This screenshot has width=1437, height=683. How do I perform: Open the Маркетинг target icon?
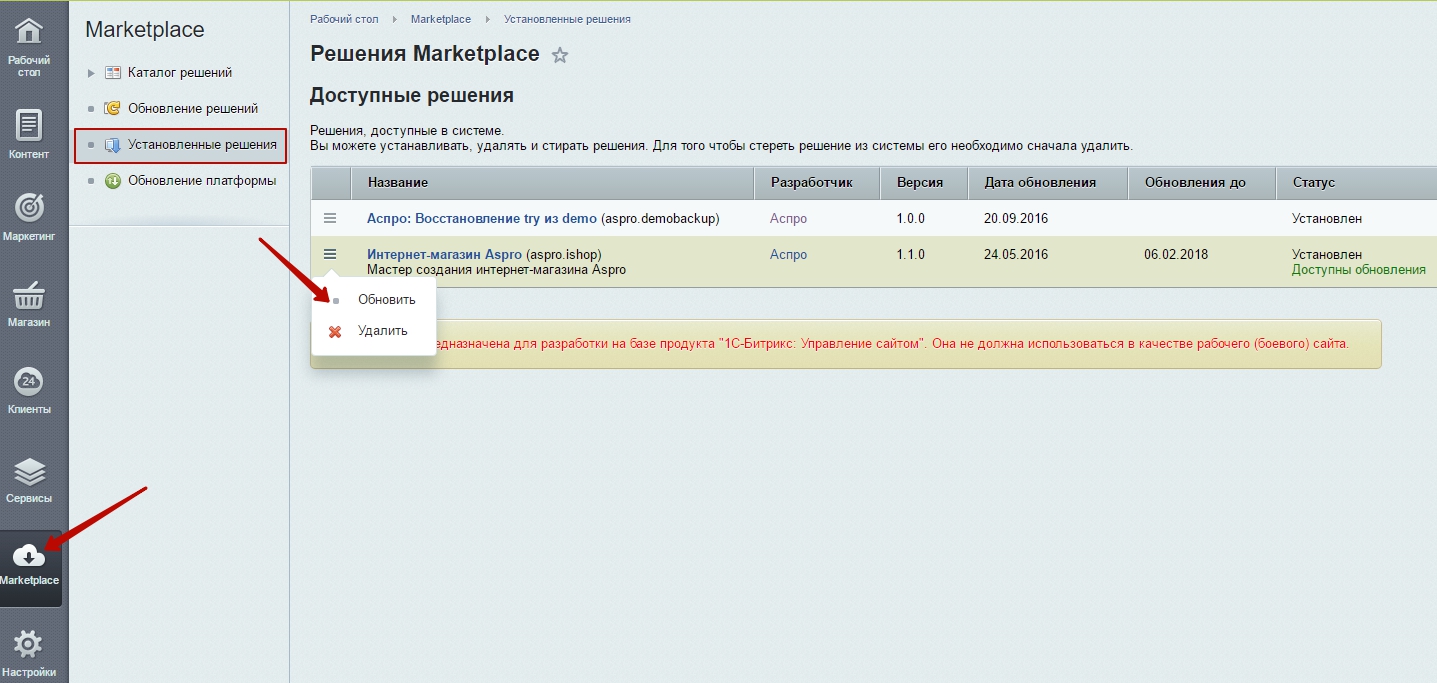[x=29, y=208]
